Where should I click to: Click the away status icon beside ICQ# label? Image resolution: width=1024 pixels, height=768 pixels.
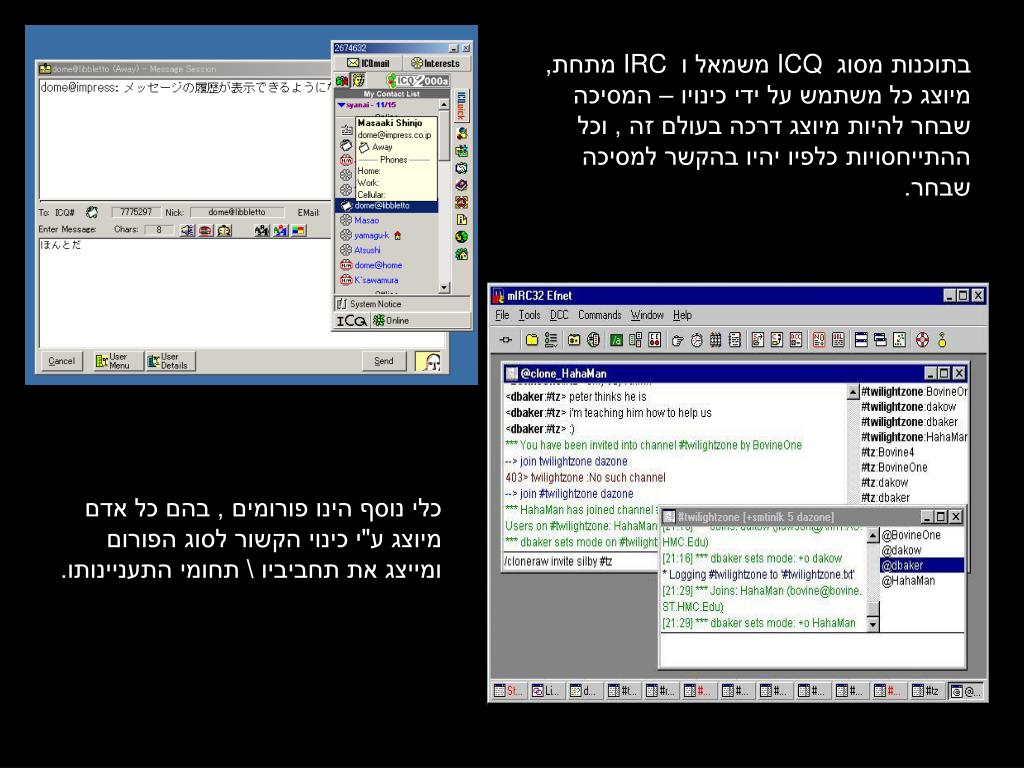coord(92,212)
